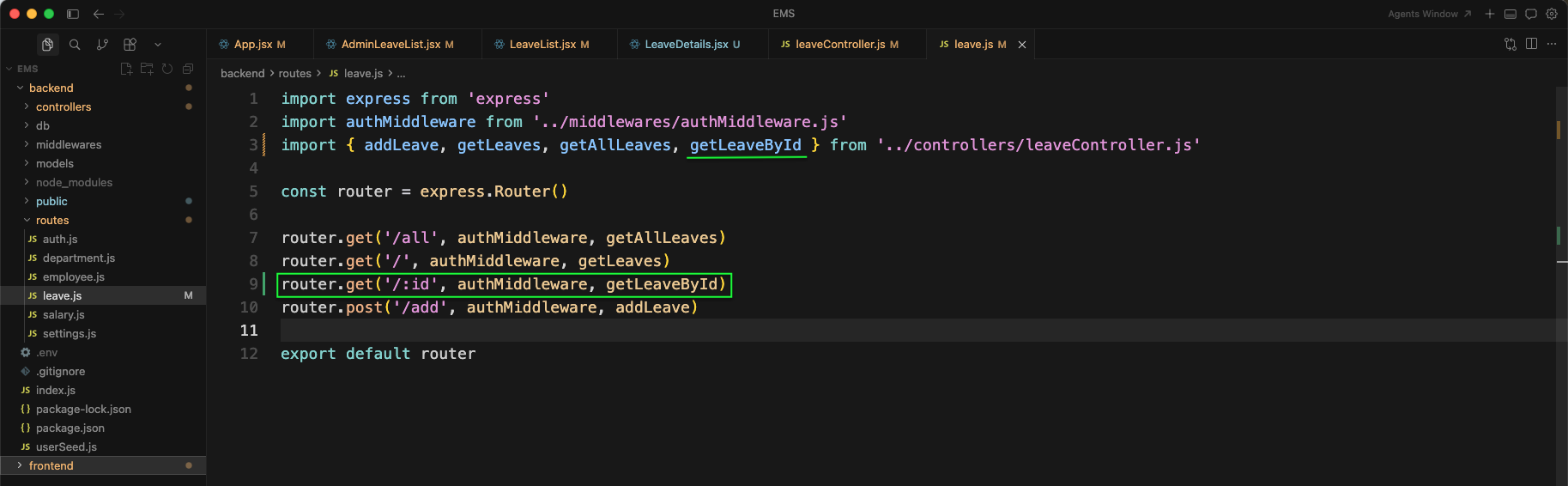Split the editor to the right
Image resolution: width=1568 pixels, height=486 pixels.
(1531, 44)
